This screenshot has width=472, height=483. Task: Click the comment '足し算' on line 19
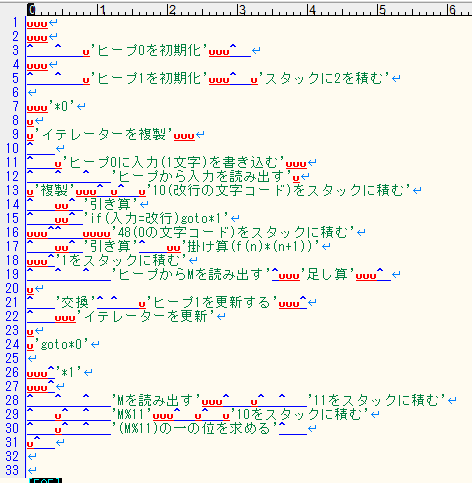[x=328, y=275]
